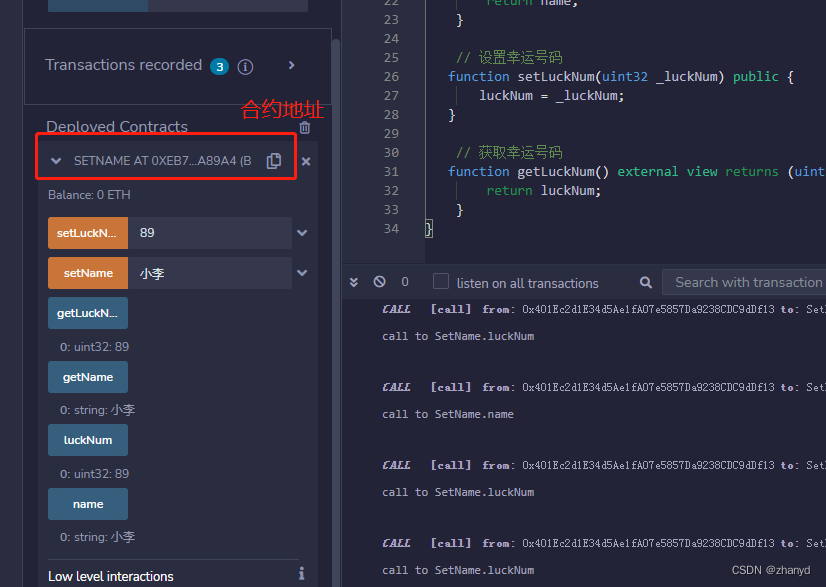This screenshot has width=826, height=587.
Task: Click the 'return luckNum;' code line
Action: [x=543, y=190]
